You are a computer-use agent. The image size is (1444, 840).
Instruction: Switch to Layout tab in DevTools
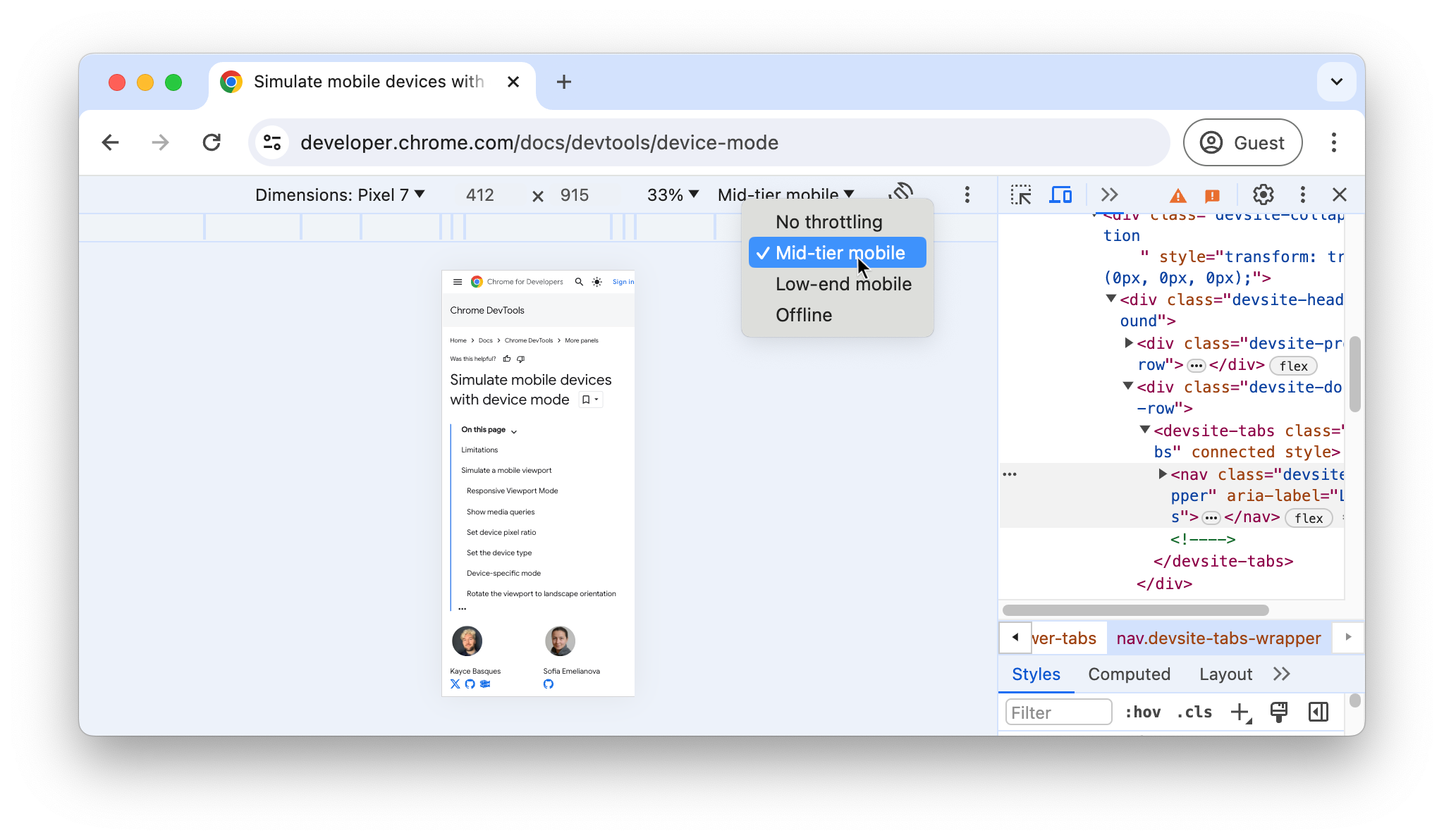pyautogui.click(x=1225, y=674)
